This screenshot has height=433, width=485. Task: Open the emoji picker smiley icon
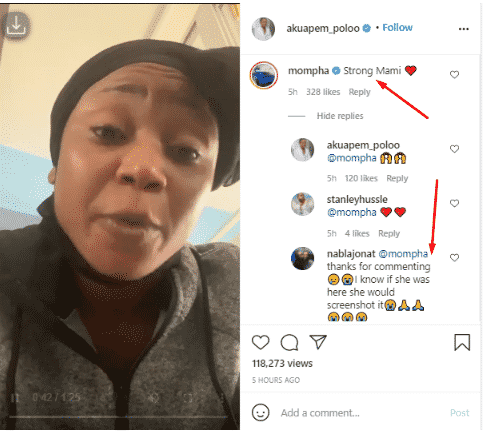coord(261,413)
